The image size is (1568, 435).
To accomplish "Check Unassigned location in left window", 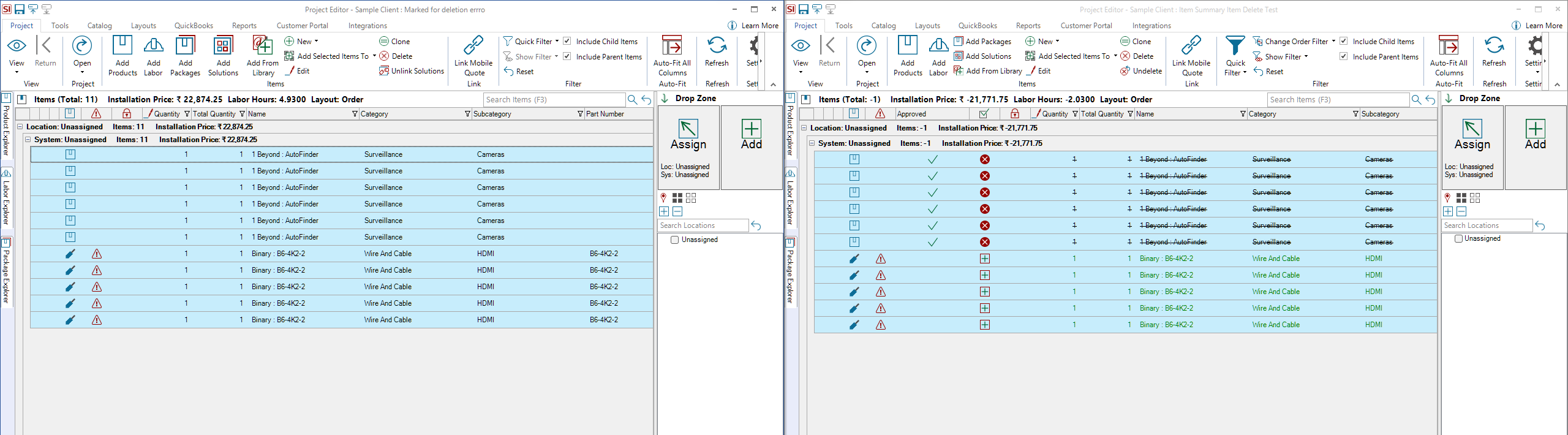I will 674,240.
